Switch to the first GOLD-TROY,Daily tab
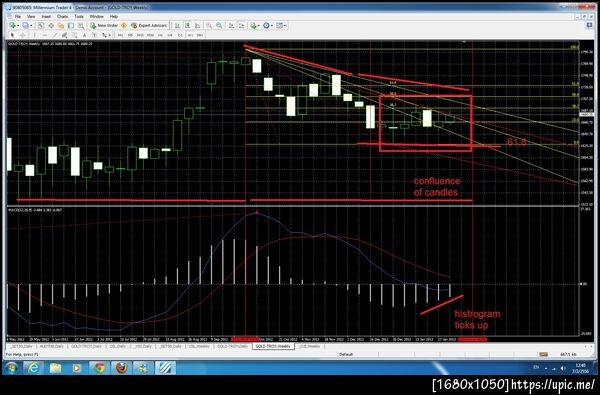 click(86, 346)
